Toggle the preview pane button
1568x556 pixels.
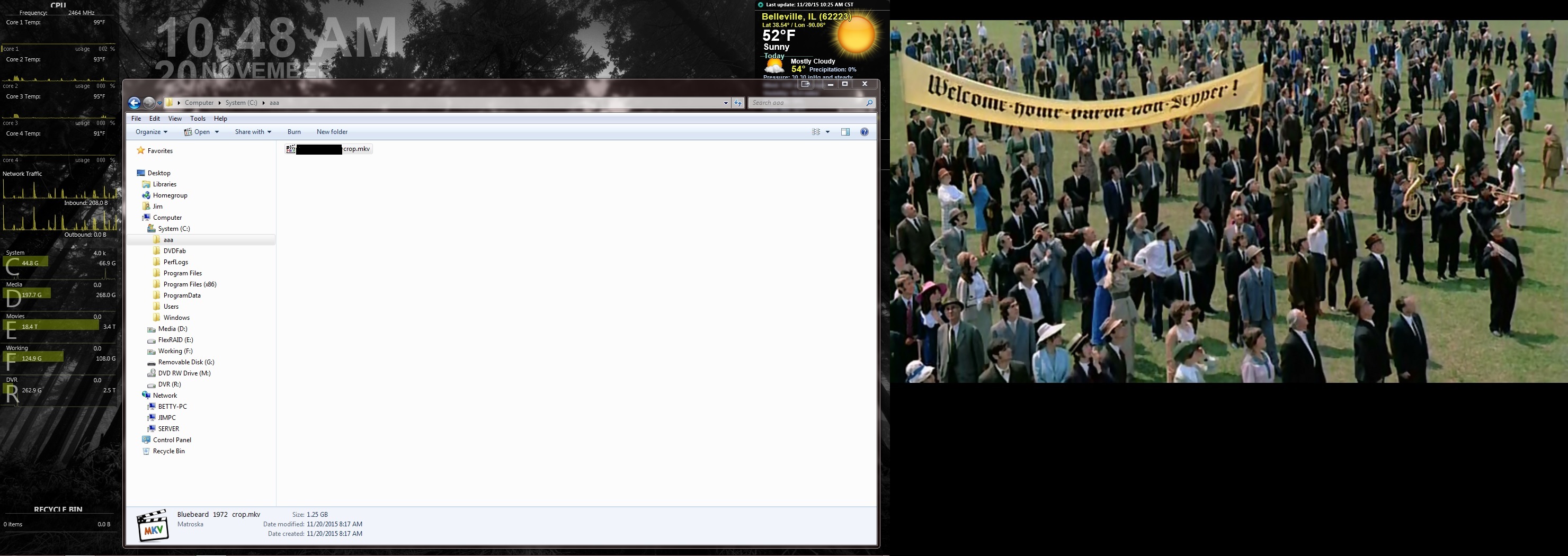(x=845, y=132)
